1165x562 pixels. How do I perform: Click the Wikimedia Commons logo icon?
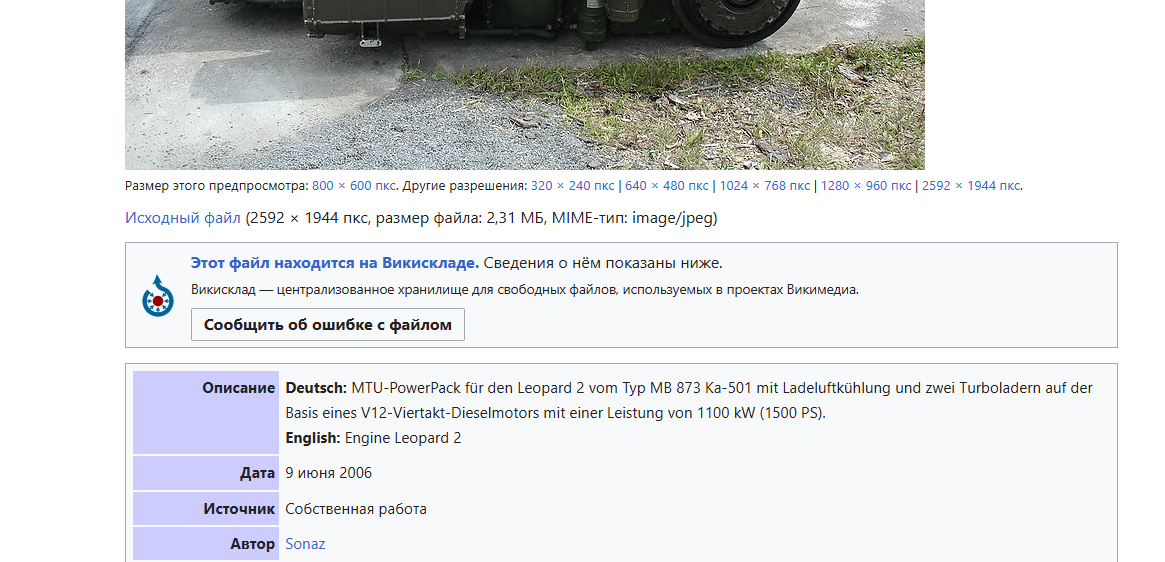pos(158,296)
